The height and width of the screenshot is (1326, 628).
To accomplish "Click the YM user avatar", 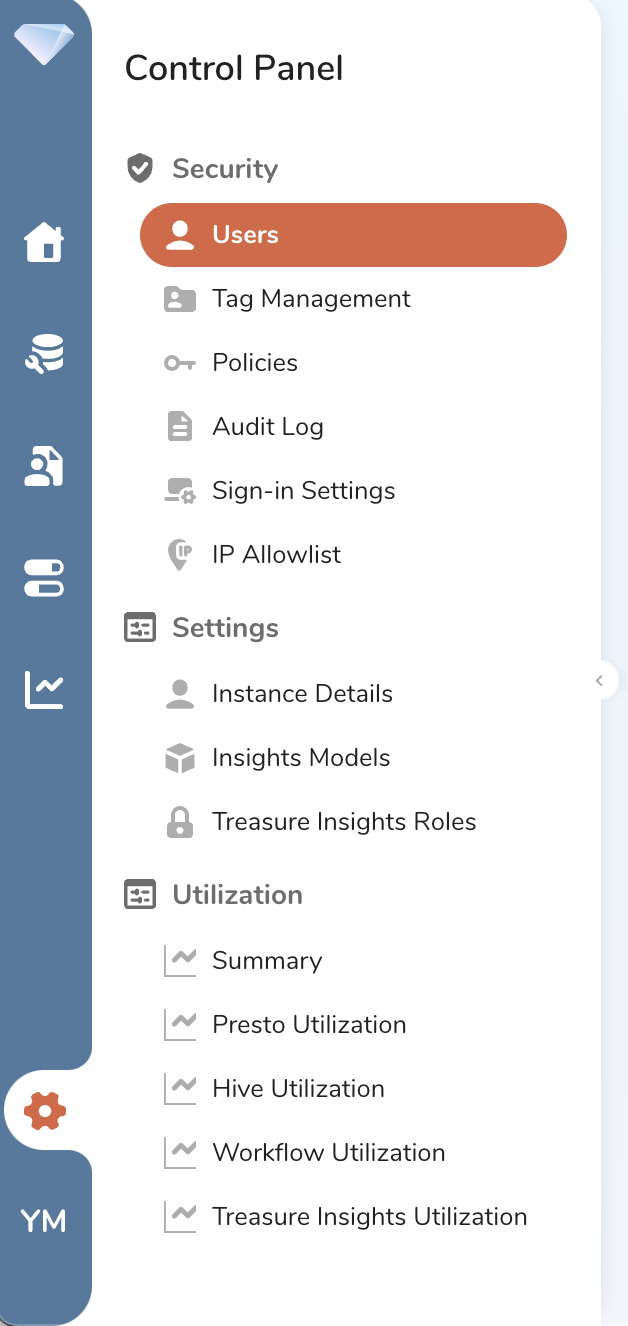I will 44,1221.
